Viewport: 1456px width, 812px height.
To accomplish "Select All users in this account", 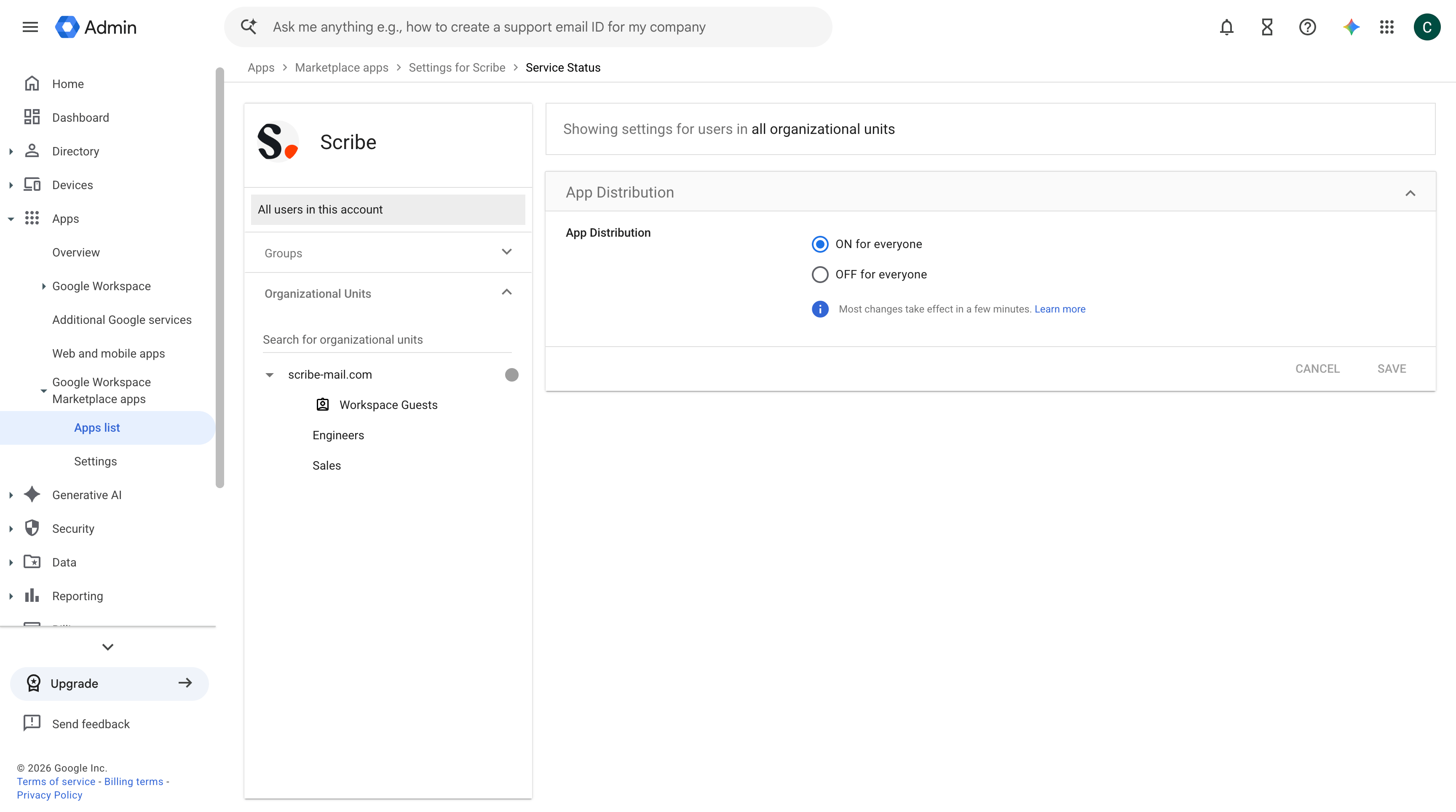I will point(388,210).
